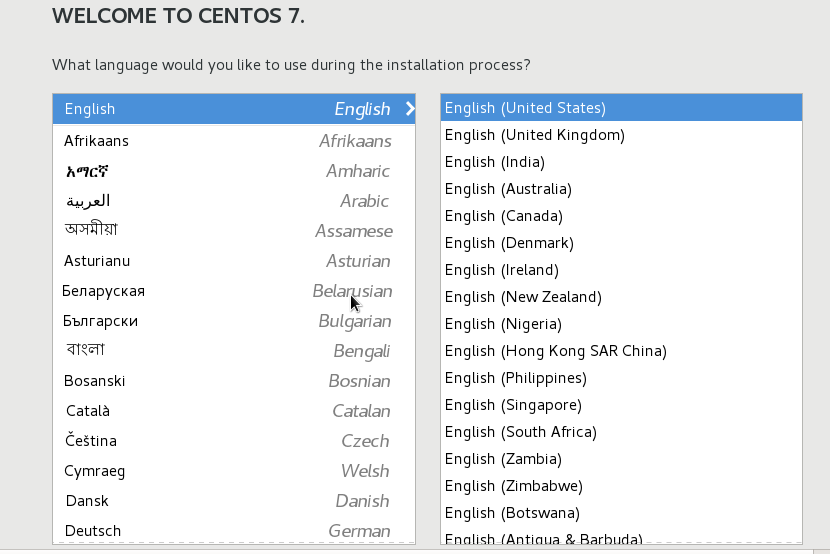Select English (Nigeria) locale
830x554 pixels.
(621, 324)
